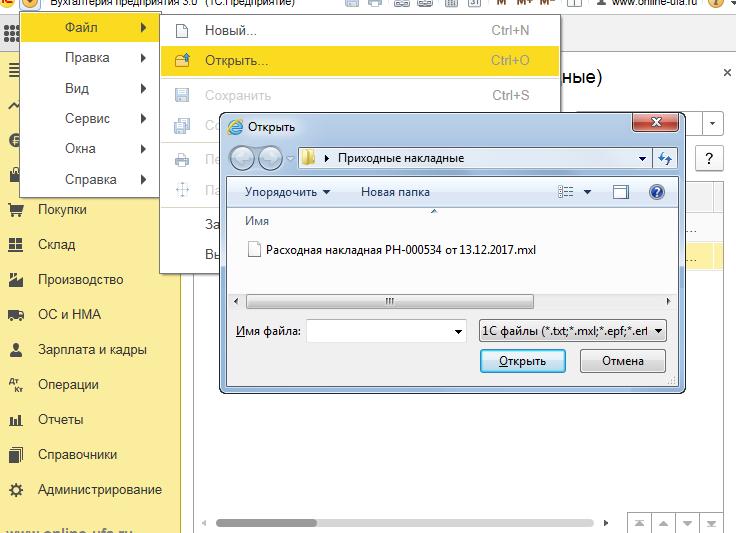
Task: Open the Сервис menu
Action: 90,118
